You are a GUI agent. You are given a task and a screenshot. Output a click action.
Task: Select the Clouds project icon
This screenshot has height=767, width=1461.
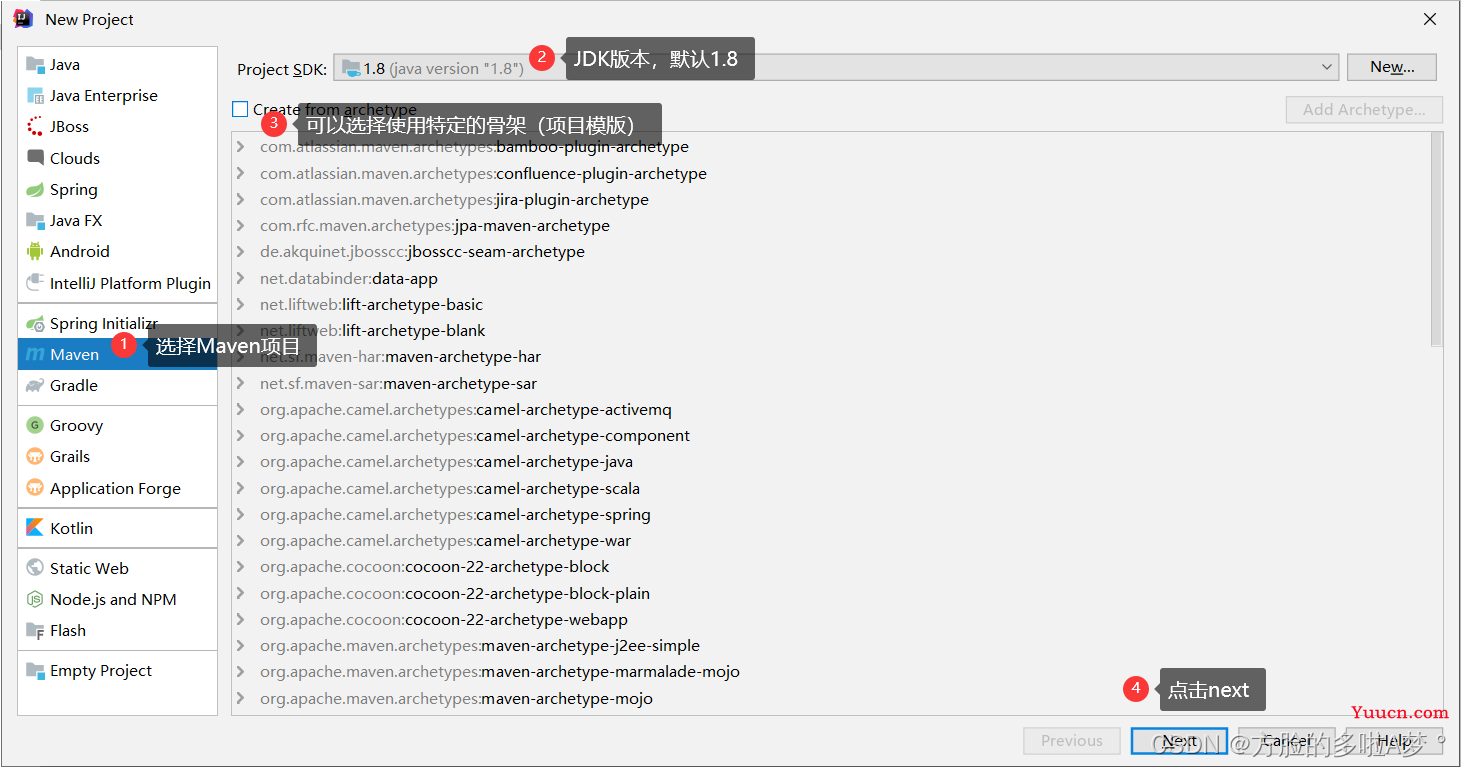point(36,158)
